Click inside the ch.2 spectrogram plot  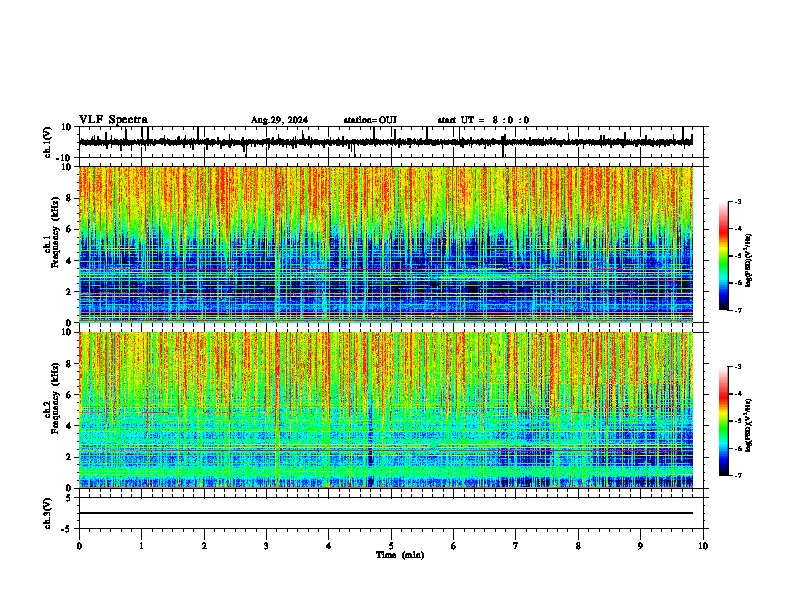385,410
